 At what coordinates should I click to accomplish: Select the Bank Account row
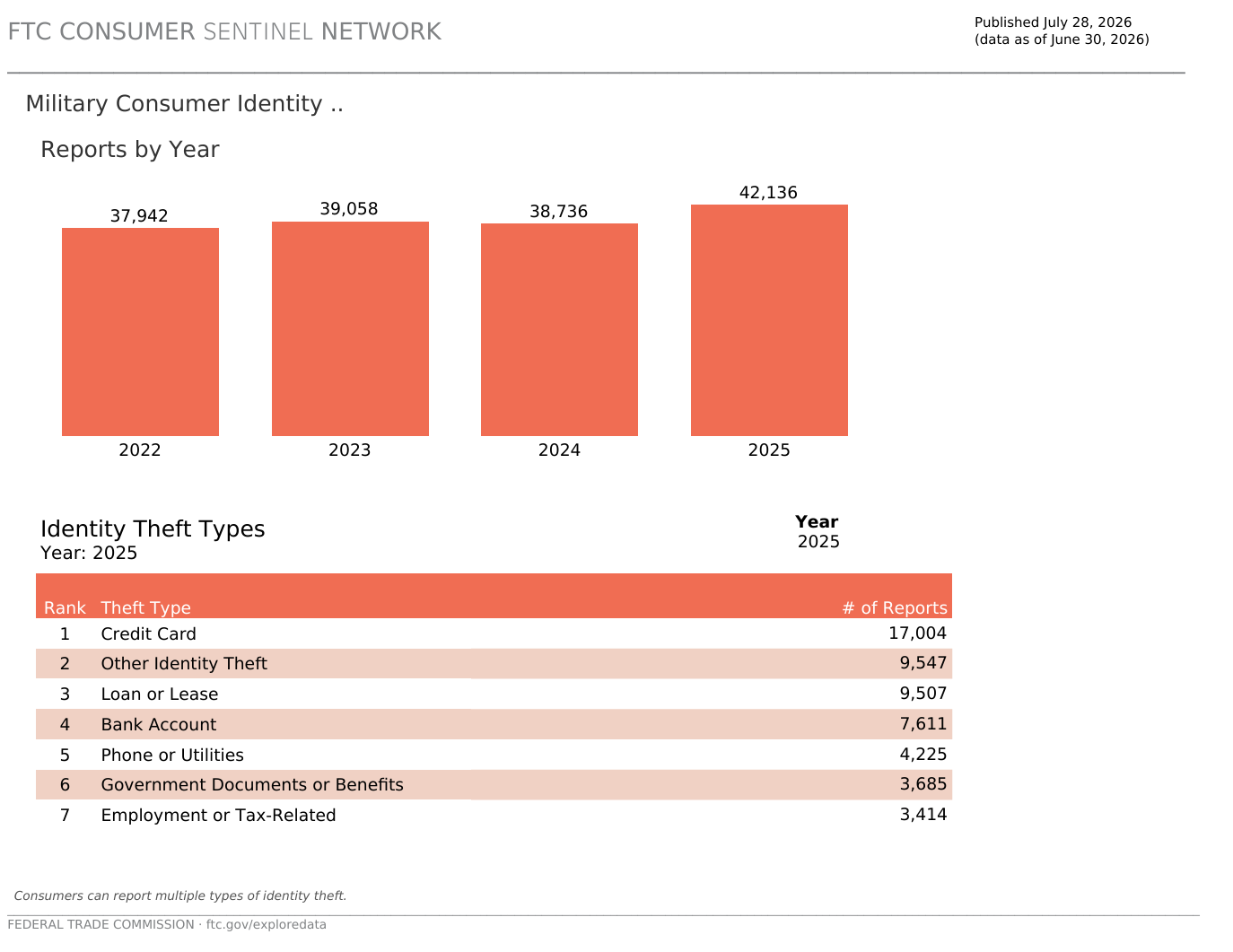pyautogui.click(x=494, y=724)
